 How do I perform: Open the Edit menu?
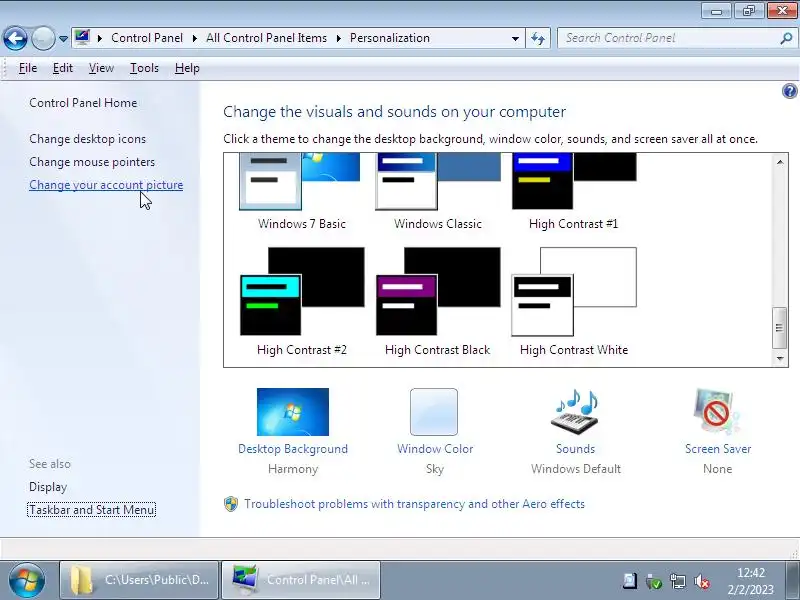(x=63, y=68)
